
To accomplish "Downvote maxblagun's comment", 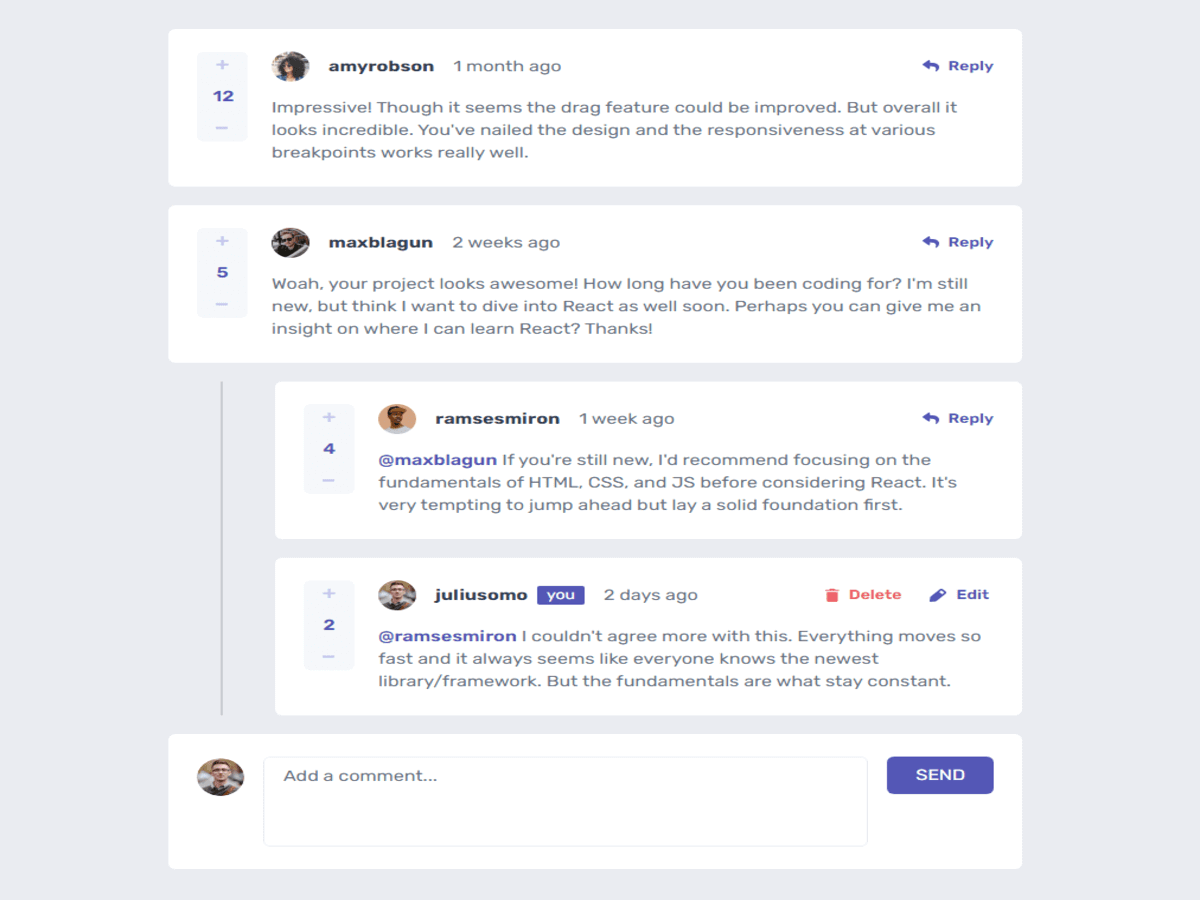I will pos(222,304).
